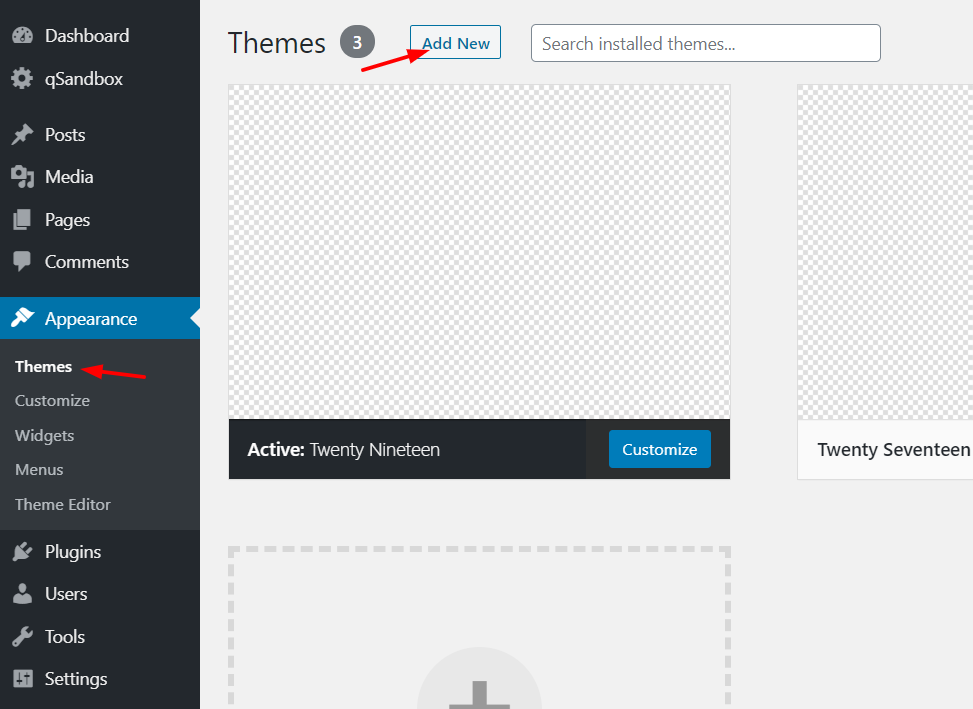Click the Posts pushpin icon
This screenshot has height=709, width=973.
[22, 135]
